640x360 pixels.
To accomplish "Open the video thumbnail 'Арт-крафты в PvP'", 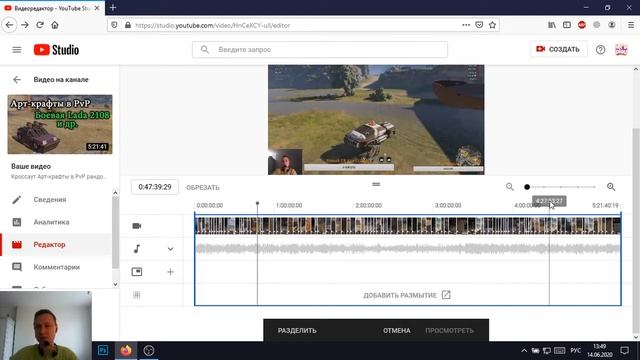I will click(x=60, y=124).
